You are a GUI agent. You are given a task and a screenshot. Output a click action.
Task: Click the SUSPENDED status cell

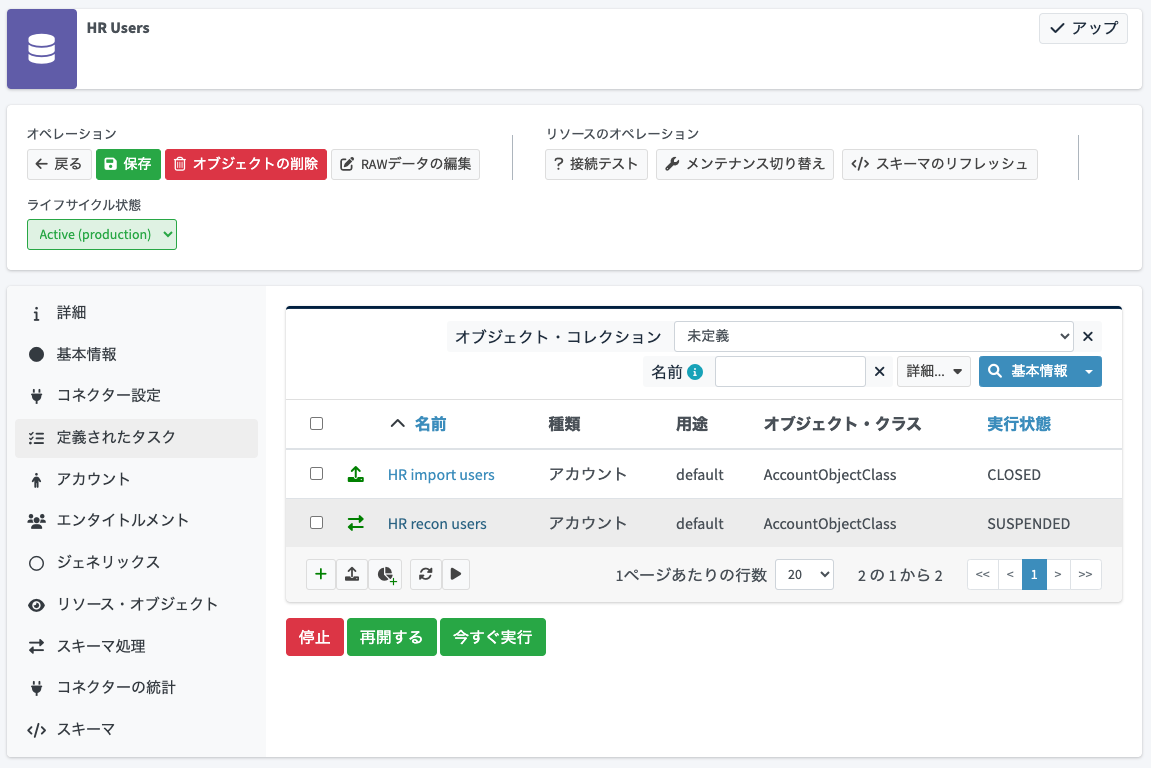(x=1028, y=524)
